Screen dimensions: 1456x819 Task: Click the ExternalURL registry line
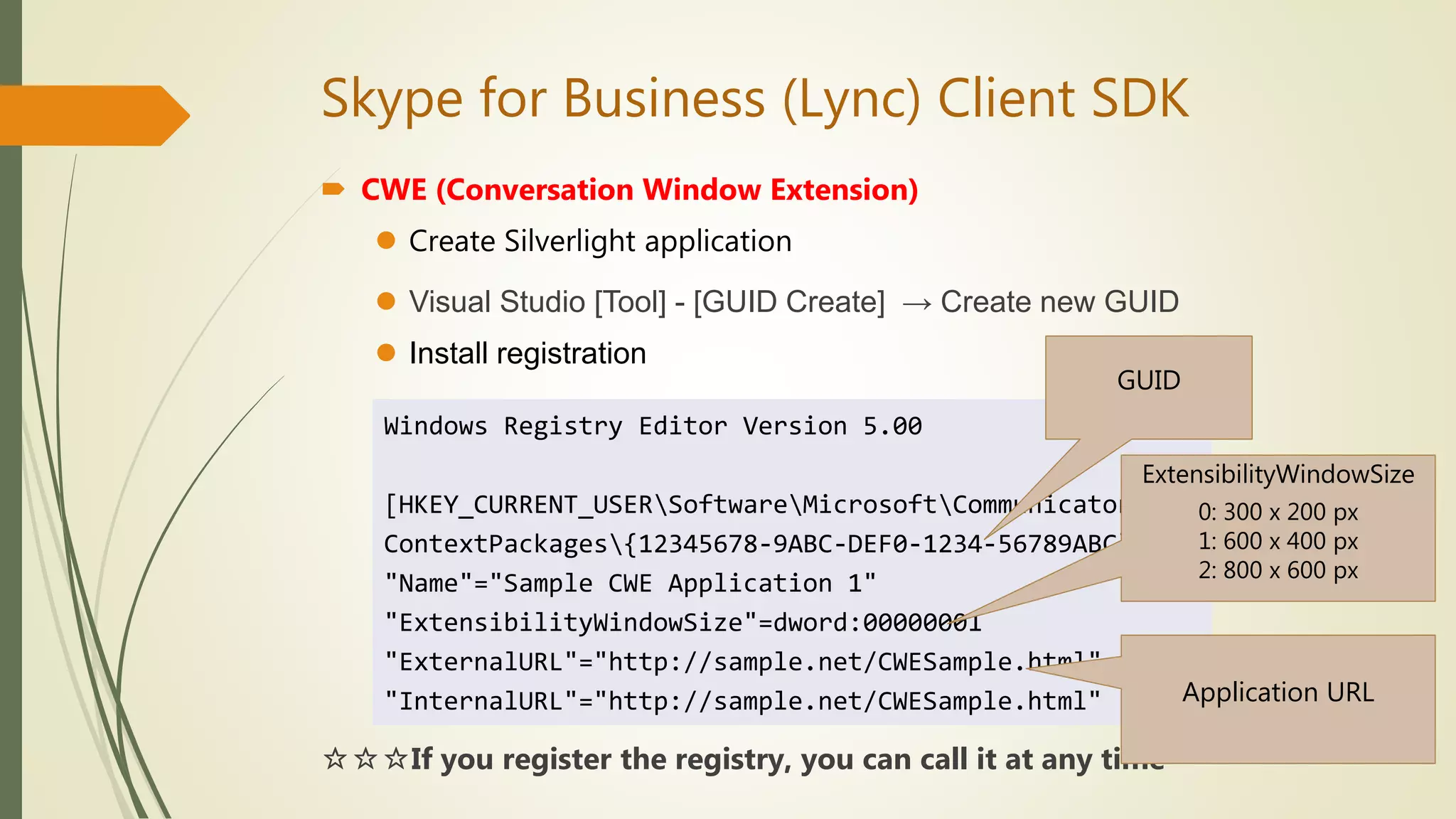(742, 662)
